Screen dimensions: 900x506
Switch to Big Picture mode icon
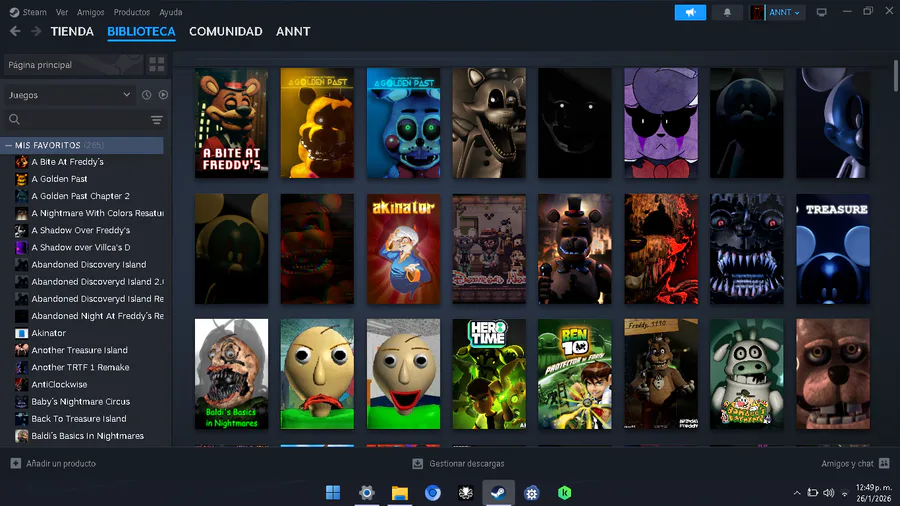(821, 13)
